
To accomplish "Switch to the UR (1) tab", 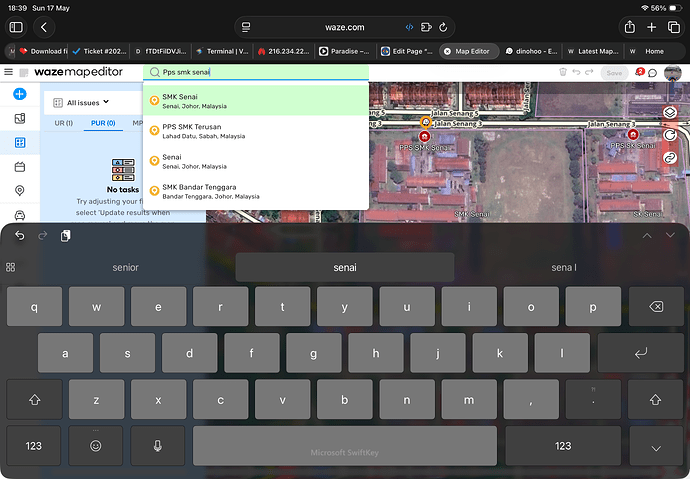I will click(63, 123).
